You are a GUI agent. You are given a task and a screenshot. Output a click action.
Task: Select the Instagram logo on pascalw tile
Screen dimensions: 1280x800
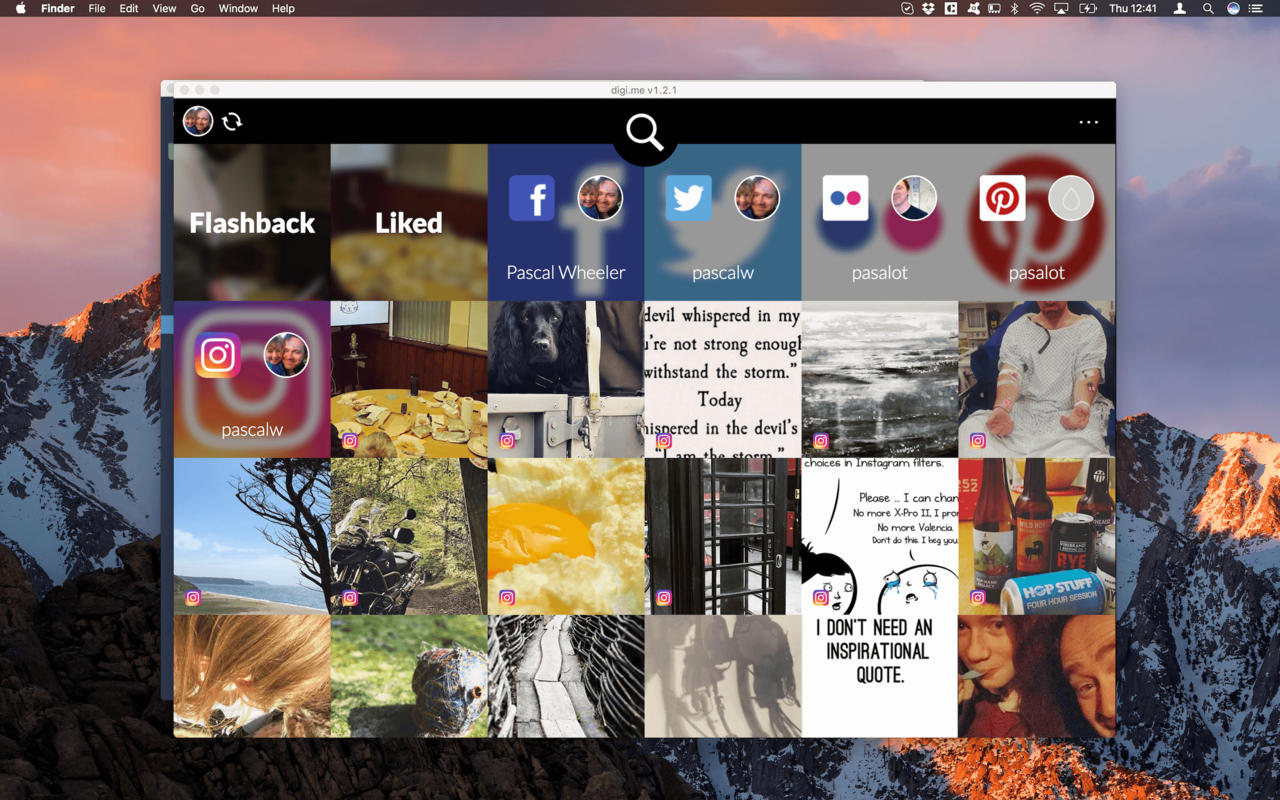coord(218,355)
